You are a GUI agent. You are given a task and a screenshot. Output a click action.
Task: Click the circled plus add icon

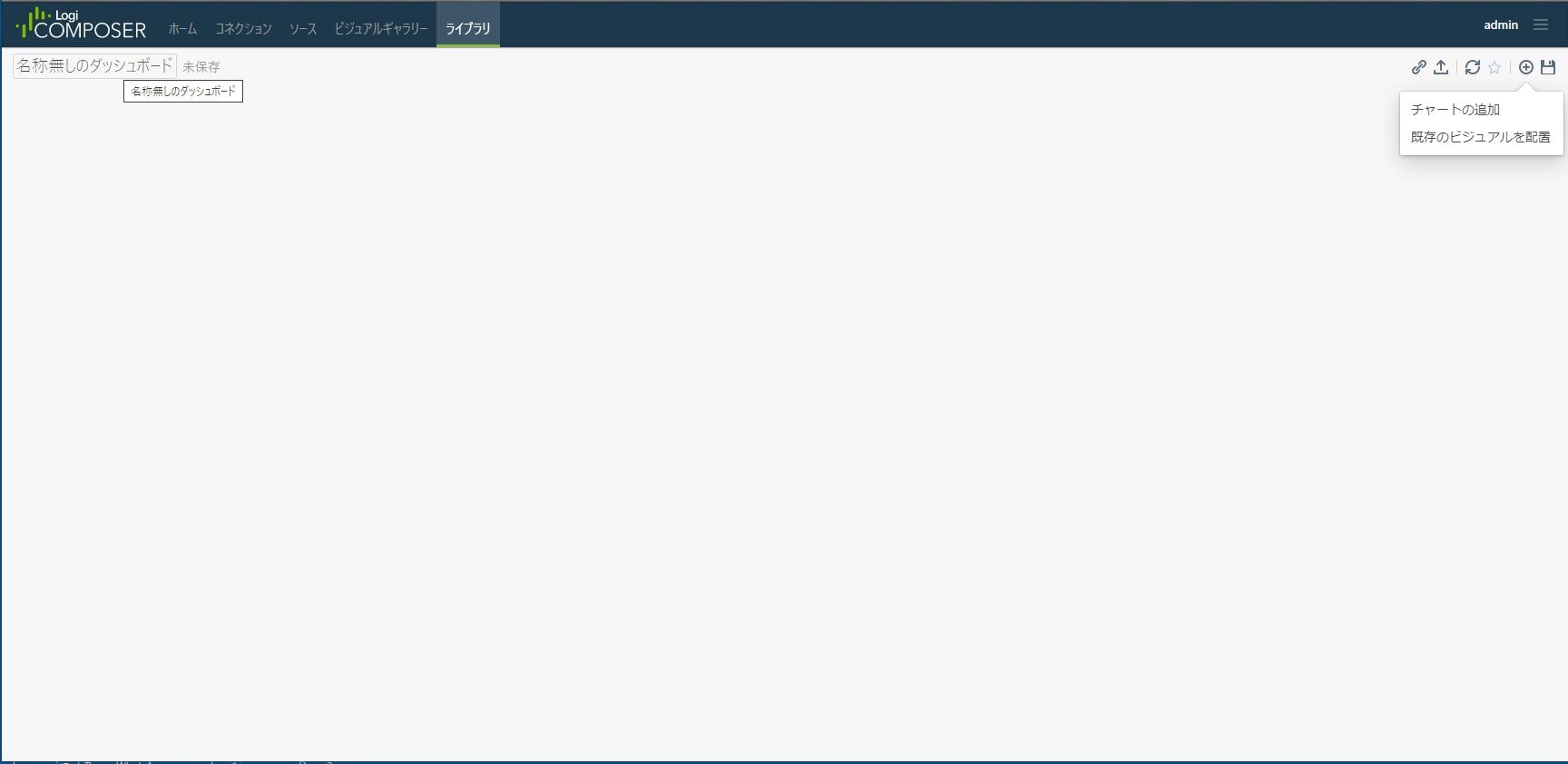point(1526,67)
